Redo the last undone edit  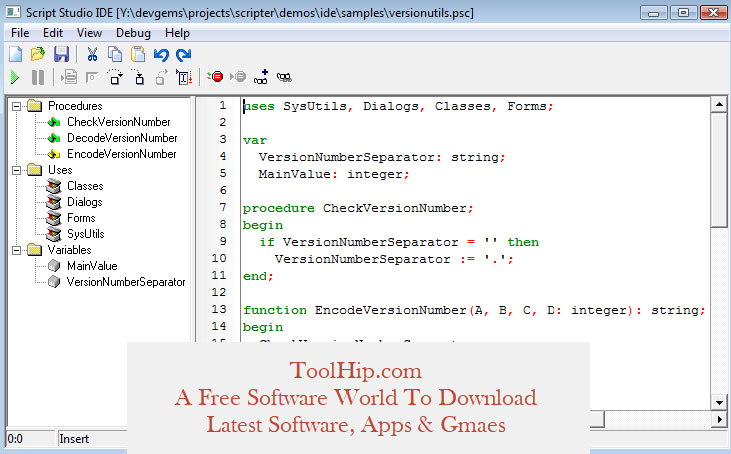(x=184, y=55)
